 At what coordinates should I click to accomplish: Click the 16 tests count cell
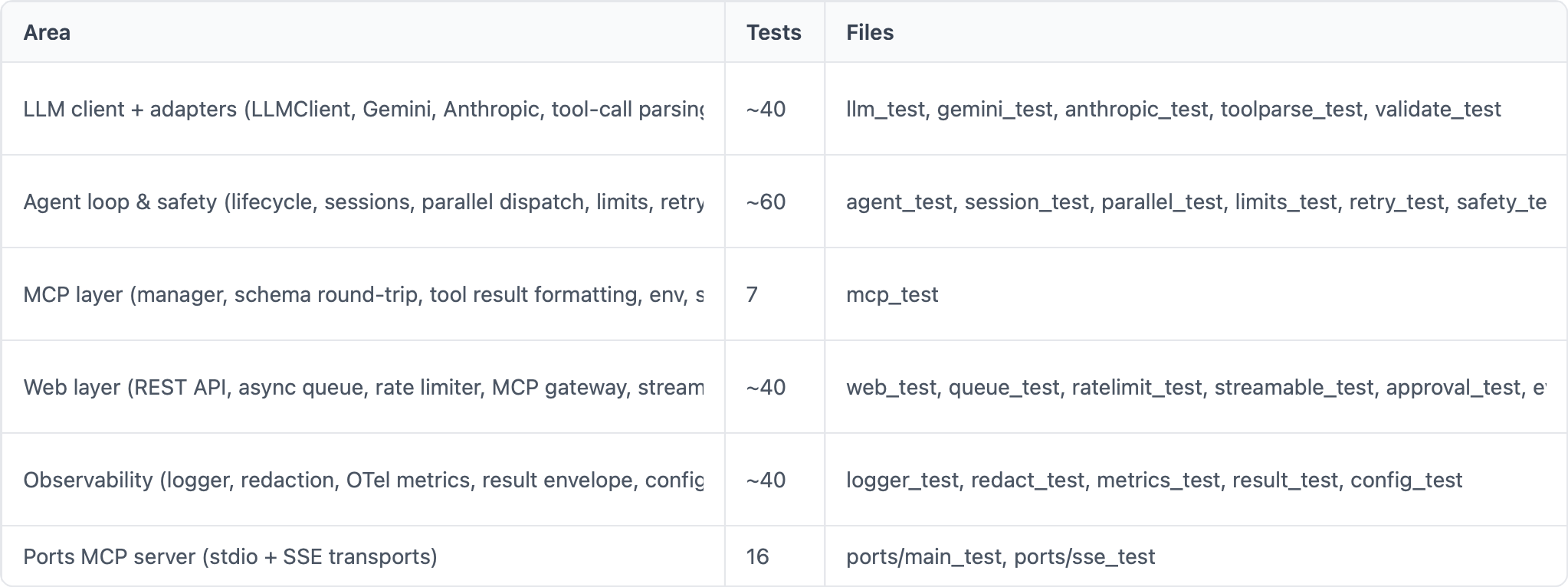(x=775, y=556)
